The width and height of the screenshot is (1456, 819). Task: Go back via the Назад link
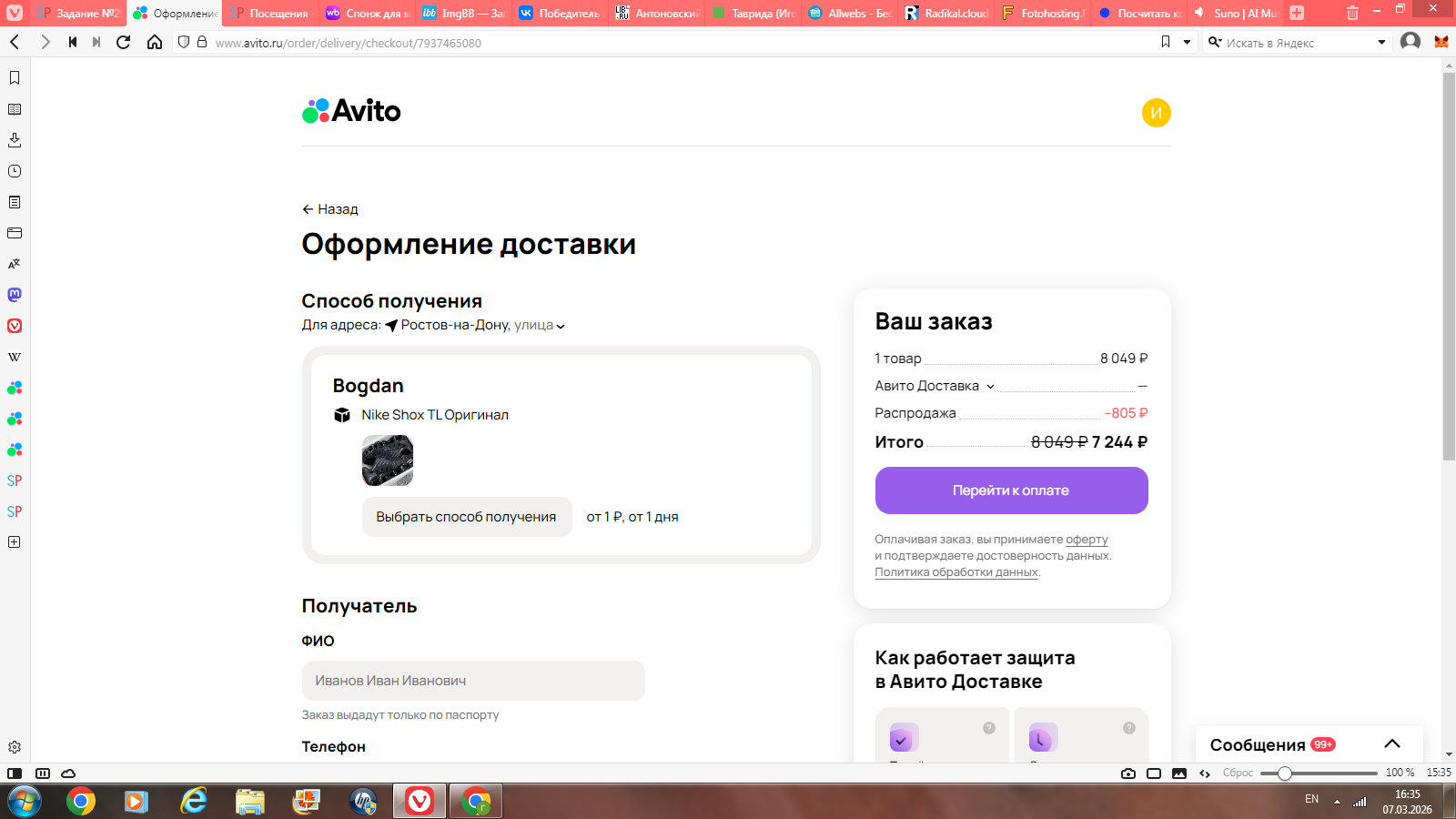coord(330,209)
